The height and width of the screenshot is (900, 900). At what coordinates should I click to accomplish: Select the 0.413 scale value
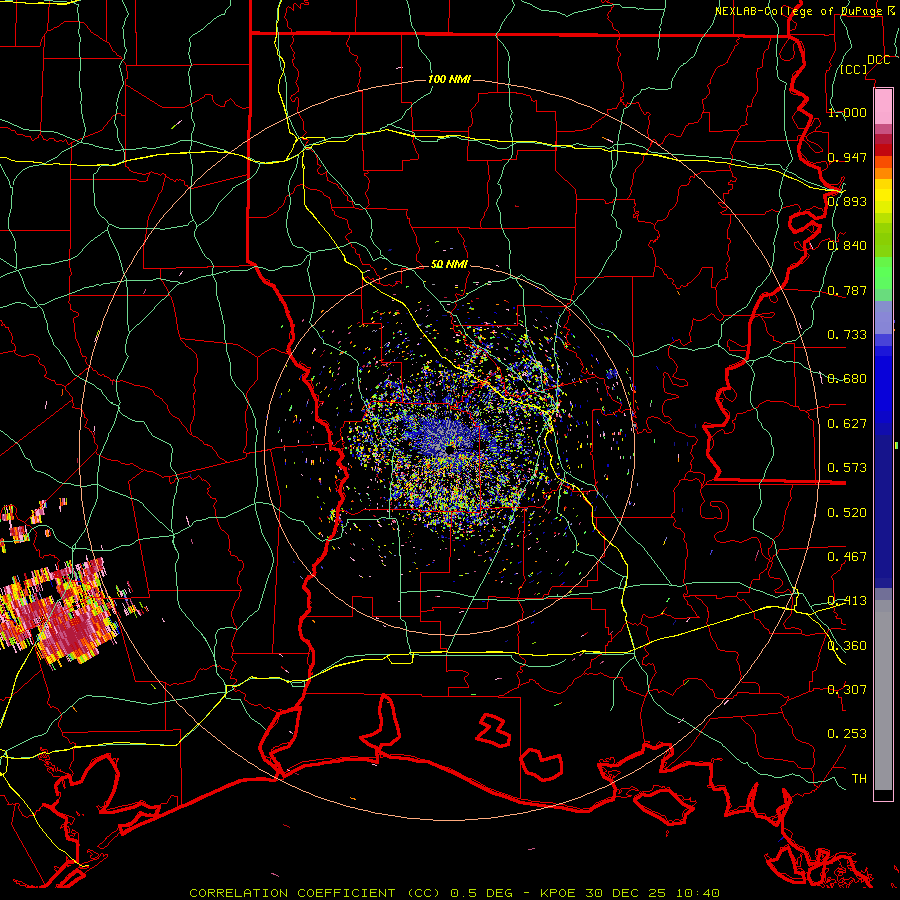coord(847,601)
